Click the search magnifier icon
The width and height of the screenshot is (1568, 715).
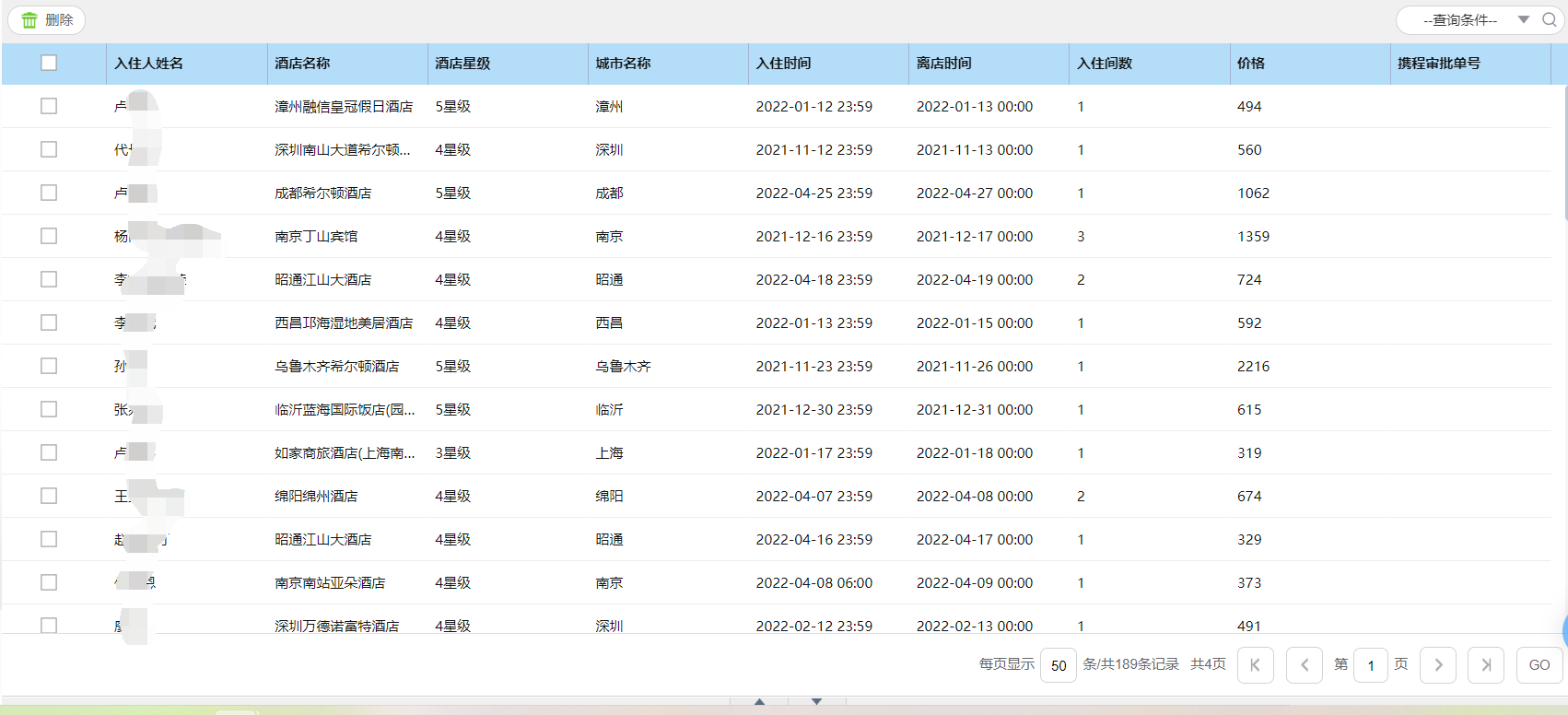tap(1550, 20)
